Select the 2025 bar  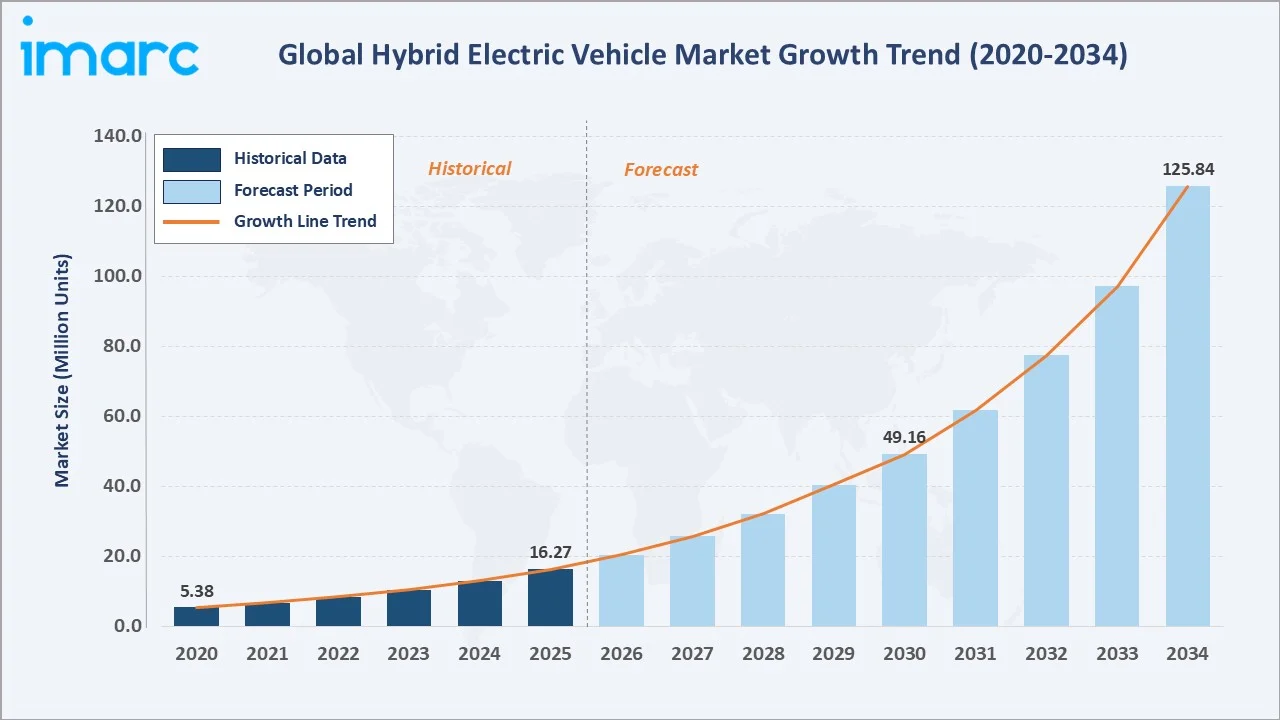(x=551, y=598)
